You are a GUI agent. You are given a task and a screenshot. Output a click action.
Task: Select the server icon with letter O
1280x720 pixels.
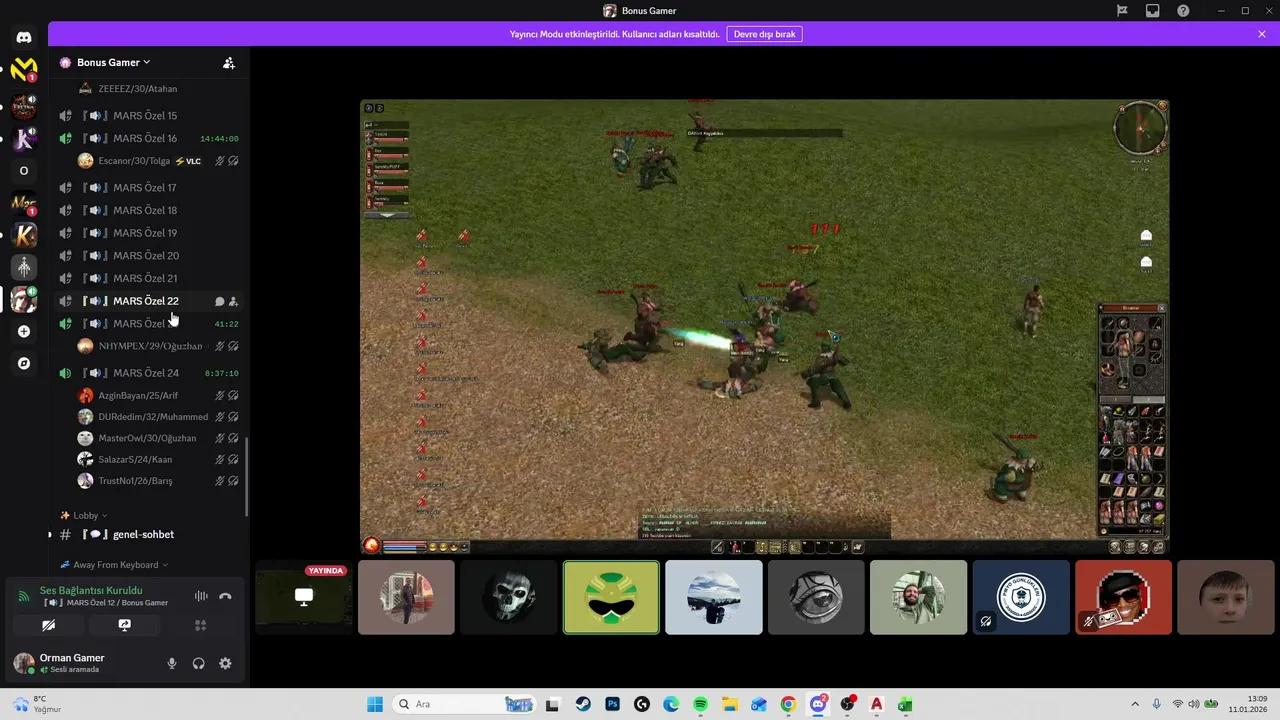click(x=24, y=171)
